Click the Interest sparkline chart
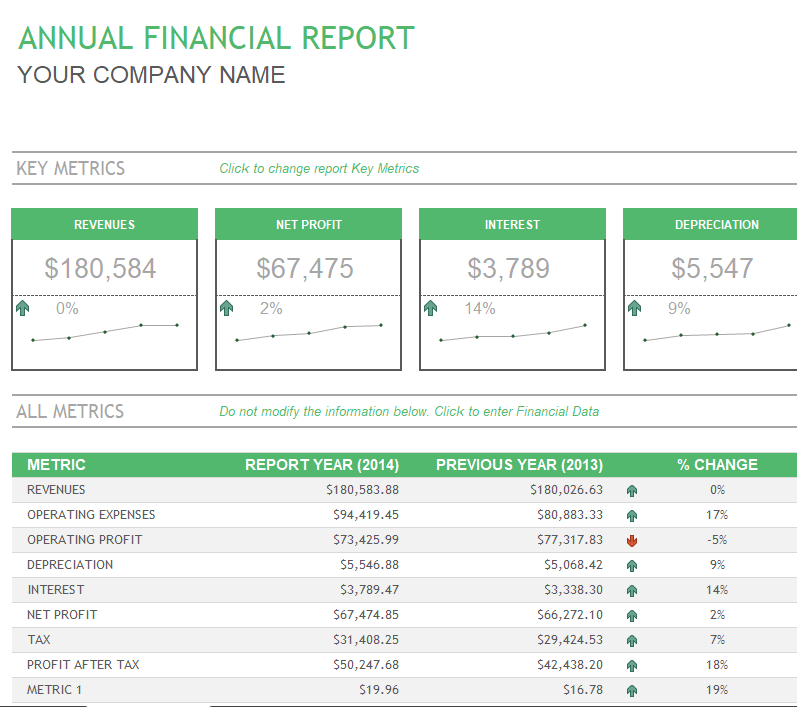Screen dimensions: 797x707 [513, 332]
